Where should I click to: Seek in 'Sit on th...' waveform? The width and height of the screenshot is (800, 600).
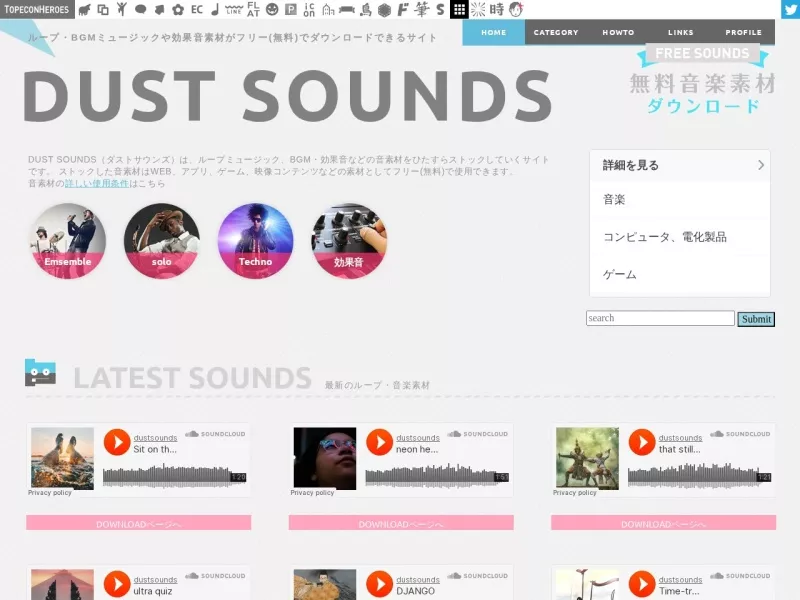(174, 476)
